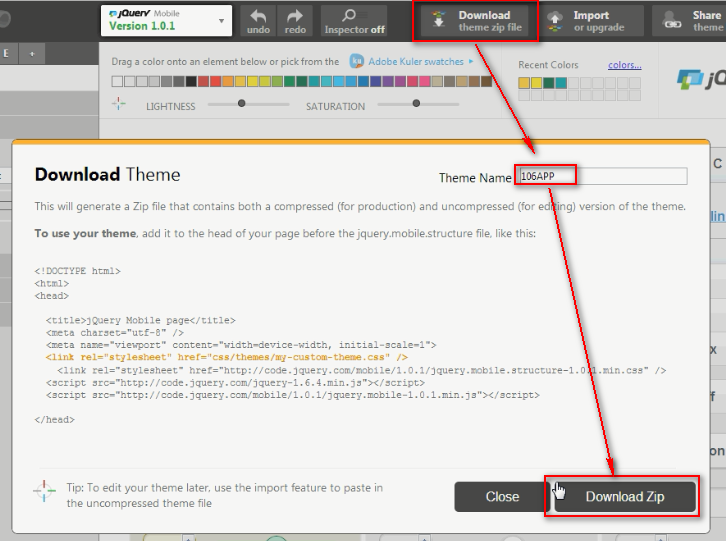Click the Share theme button
The image size is (726, 541).
point(690,21)
